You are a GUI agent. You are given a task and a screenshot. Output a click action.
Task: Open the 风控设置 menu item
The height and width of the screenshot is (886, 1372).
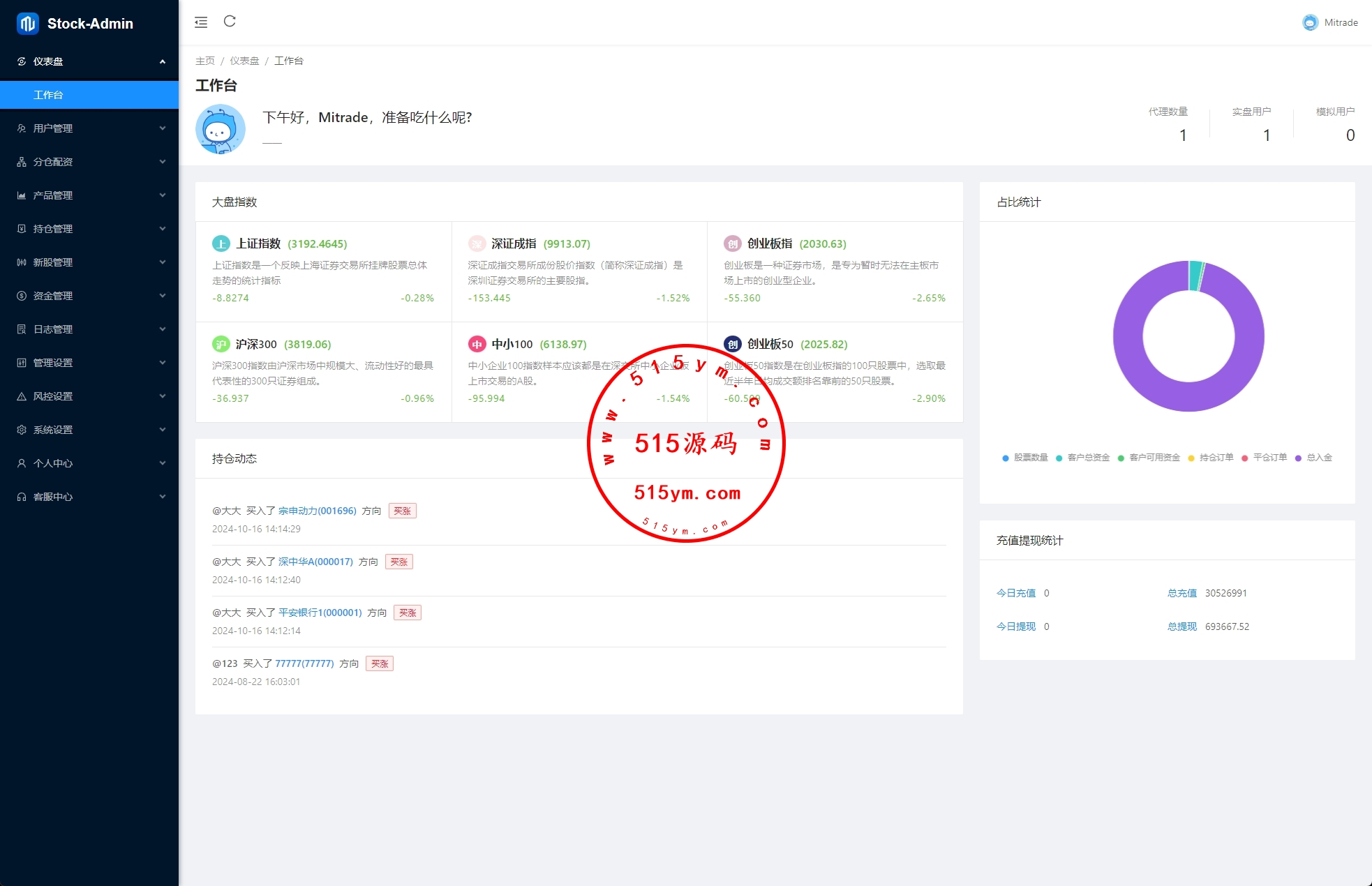point(89,396)
